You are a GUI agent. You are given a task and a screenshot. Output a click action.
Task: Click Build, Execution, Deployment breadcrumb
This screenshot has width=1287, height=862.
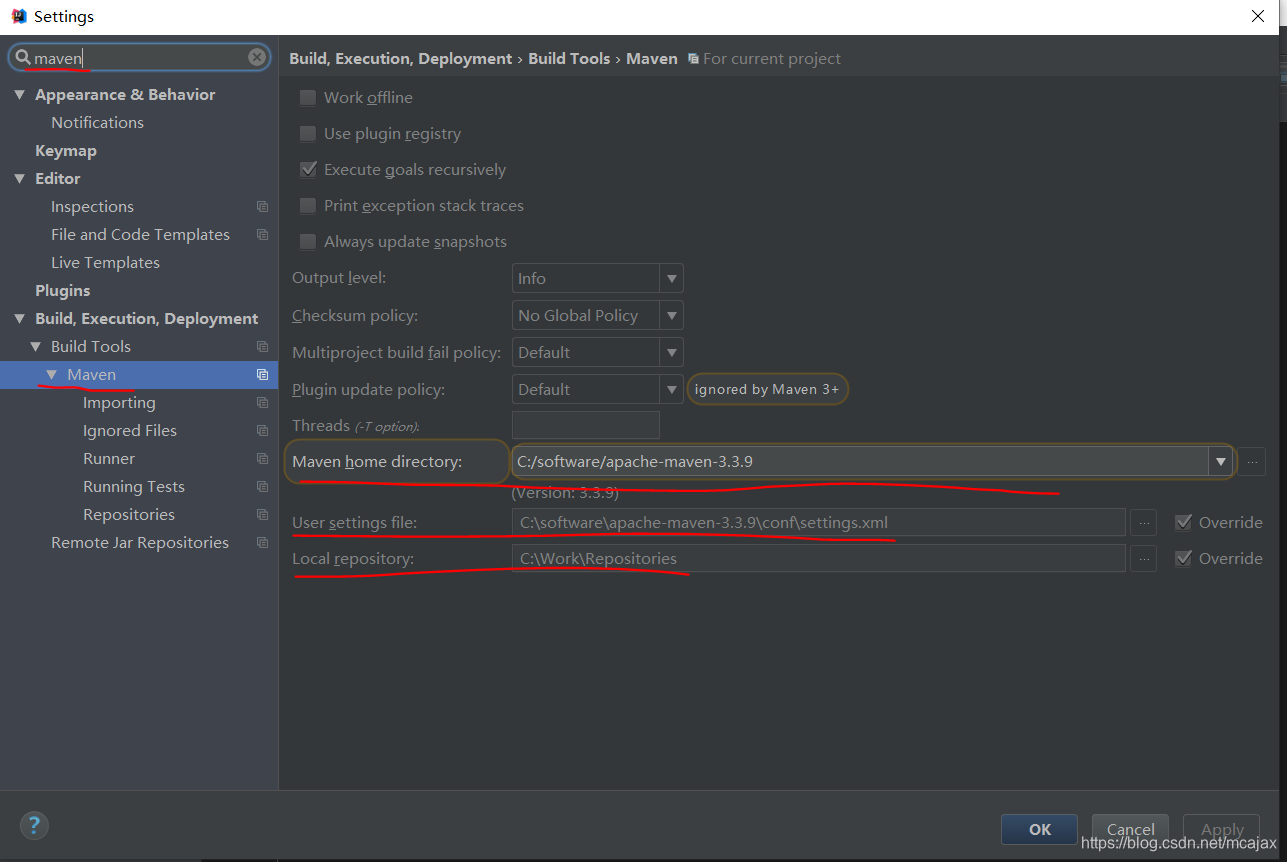400,59
